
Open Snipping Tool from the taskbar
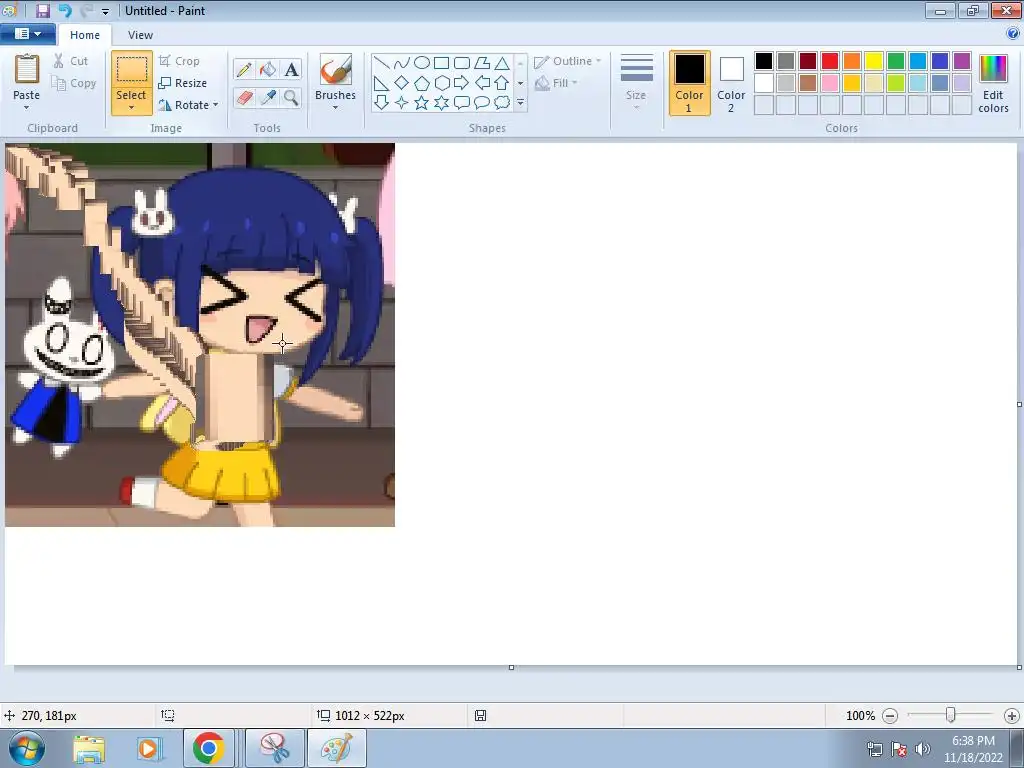[275, 748]
